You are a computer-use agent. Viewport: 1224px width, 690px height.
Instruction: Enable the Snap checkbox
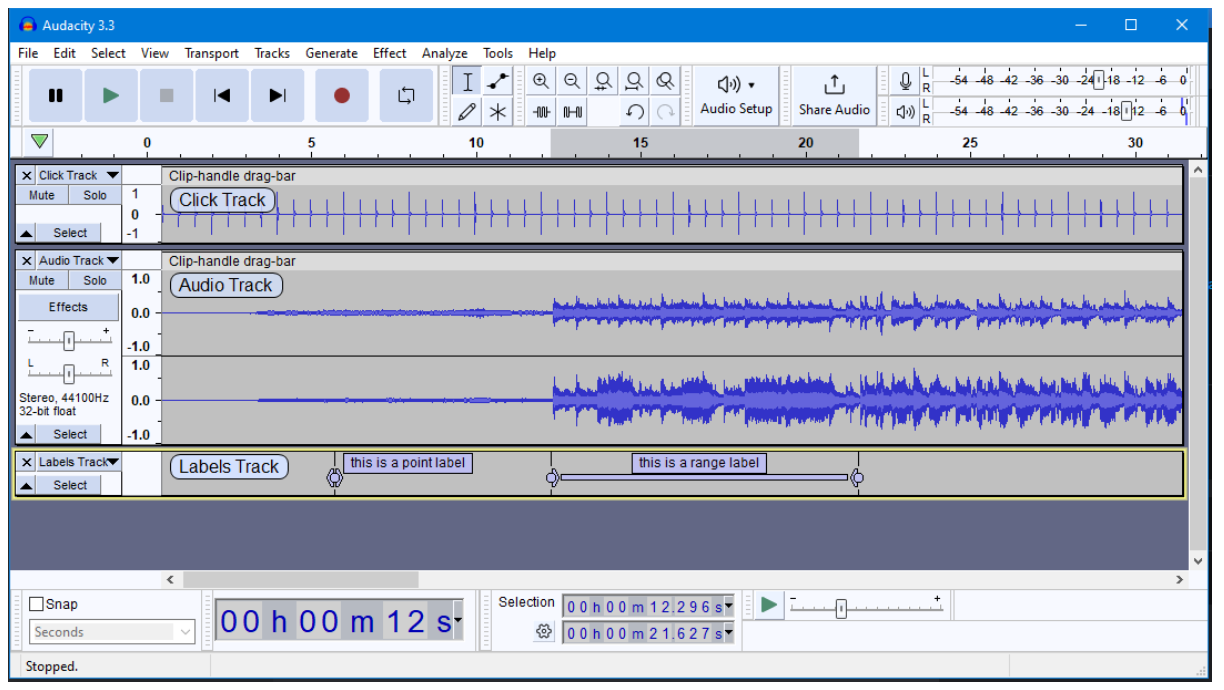(x=37, y=604)
